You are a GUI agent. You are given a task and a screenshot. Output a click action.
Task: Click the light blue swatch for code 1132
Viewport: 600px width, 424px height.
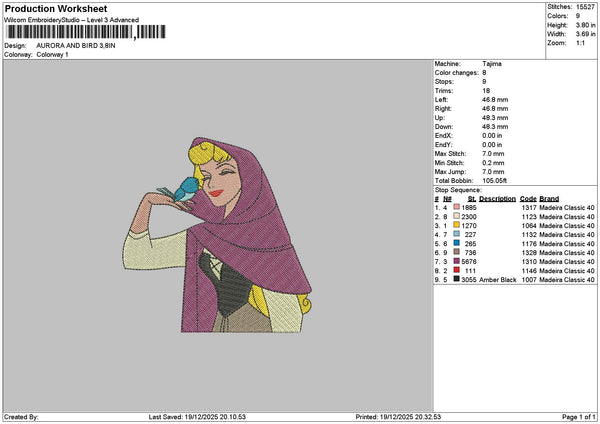click(x=456, y=234)
